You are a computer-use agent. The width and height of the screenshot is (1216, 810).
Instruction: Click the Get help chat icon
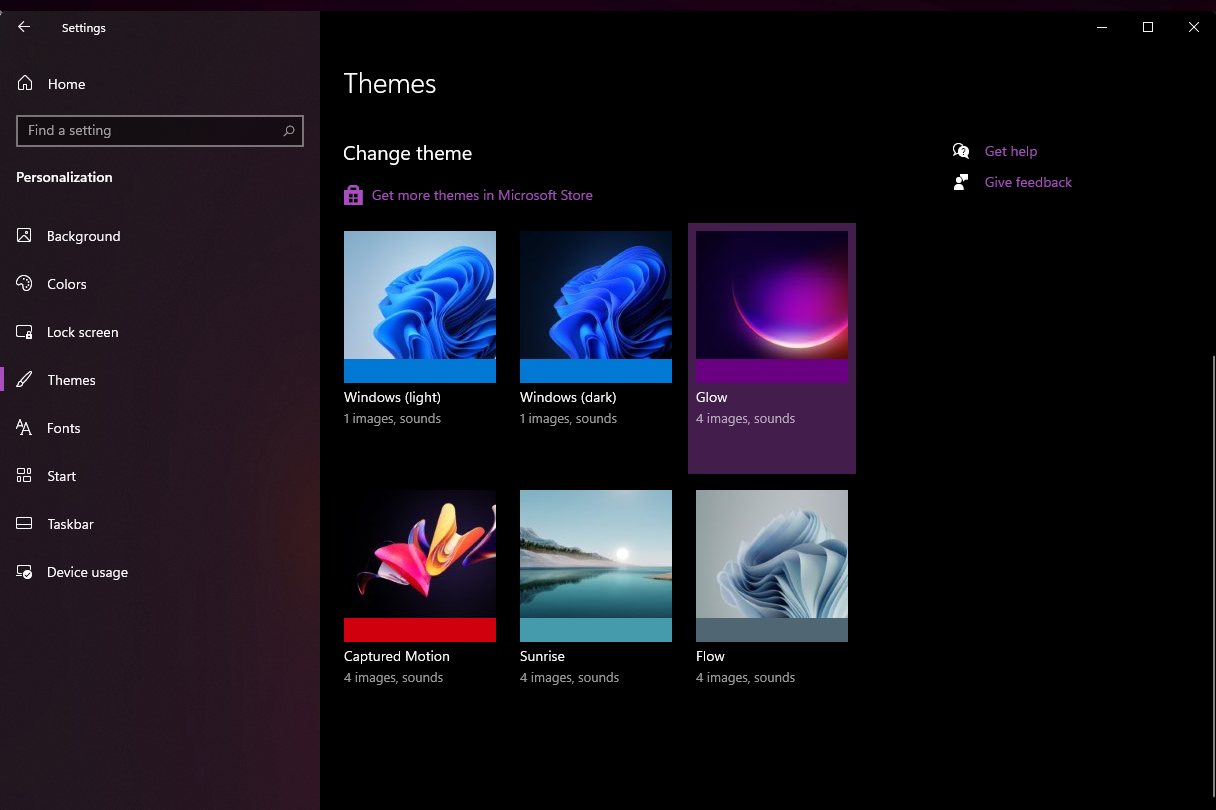[x=961, y=151]
